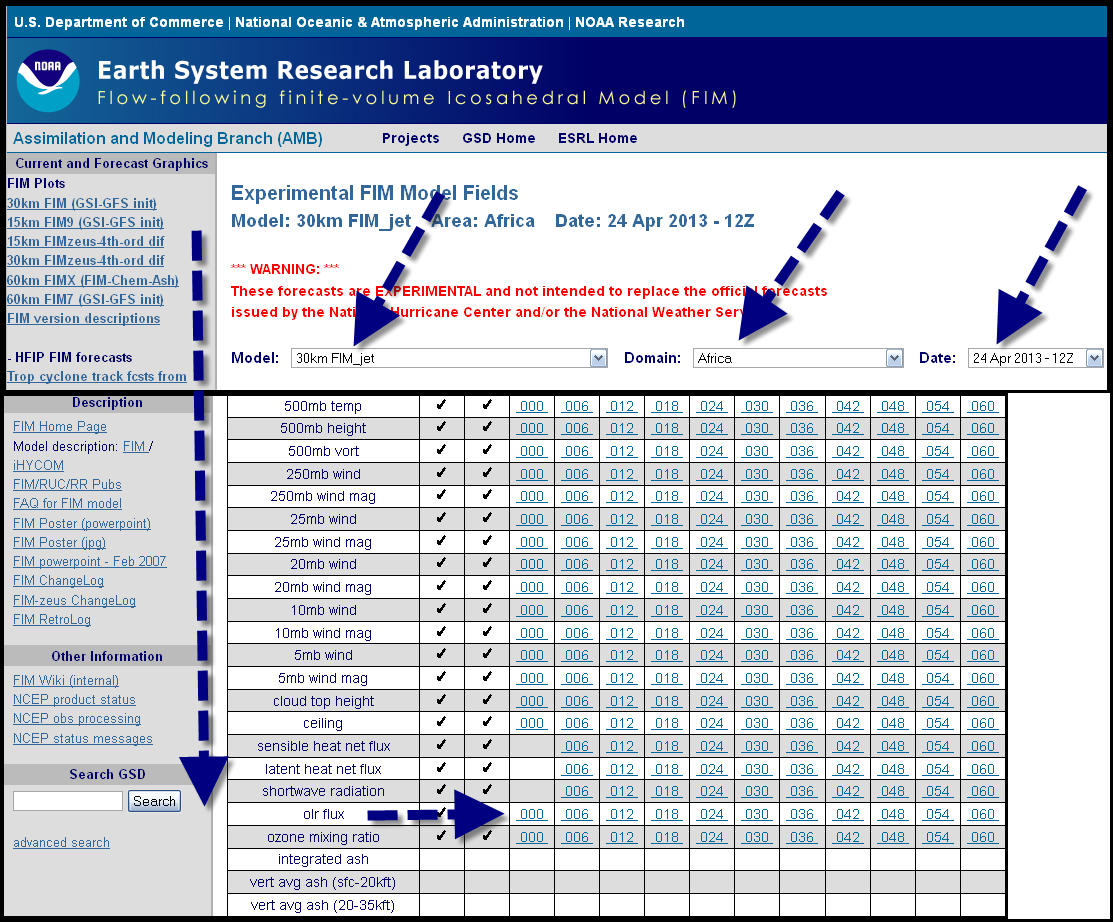The height and width of the screenshot is (922, 1113).
Task: Open the 15km FIM9 (GSI-GFS init) plots link
Action: tap(85, 223)
